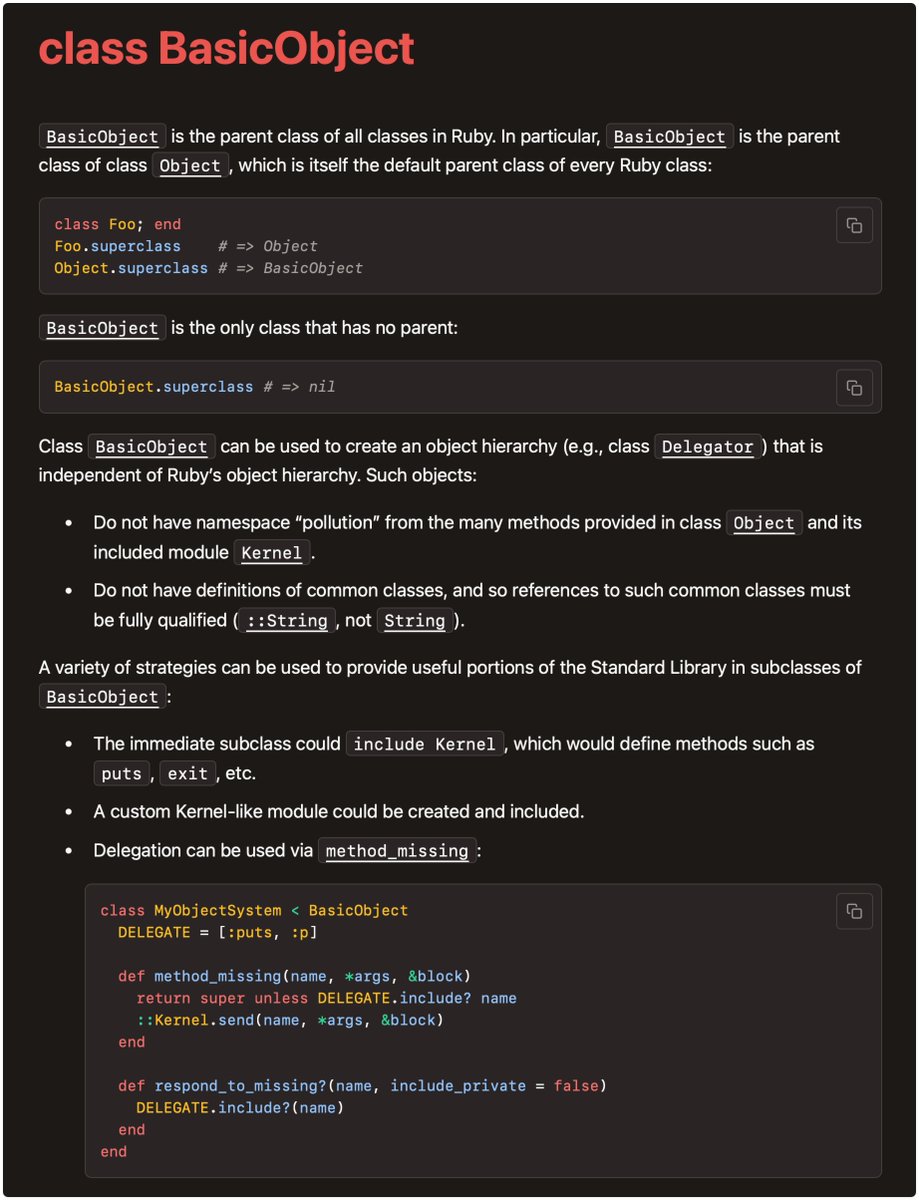Click the 'puts' inline code
This screenshot has width=919, height=1200.
(122, 774)
